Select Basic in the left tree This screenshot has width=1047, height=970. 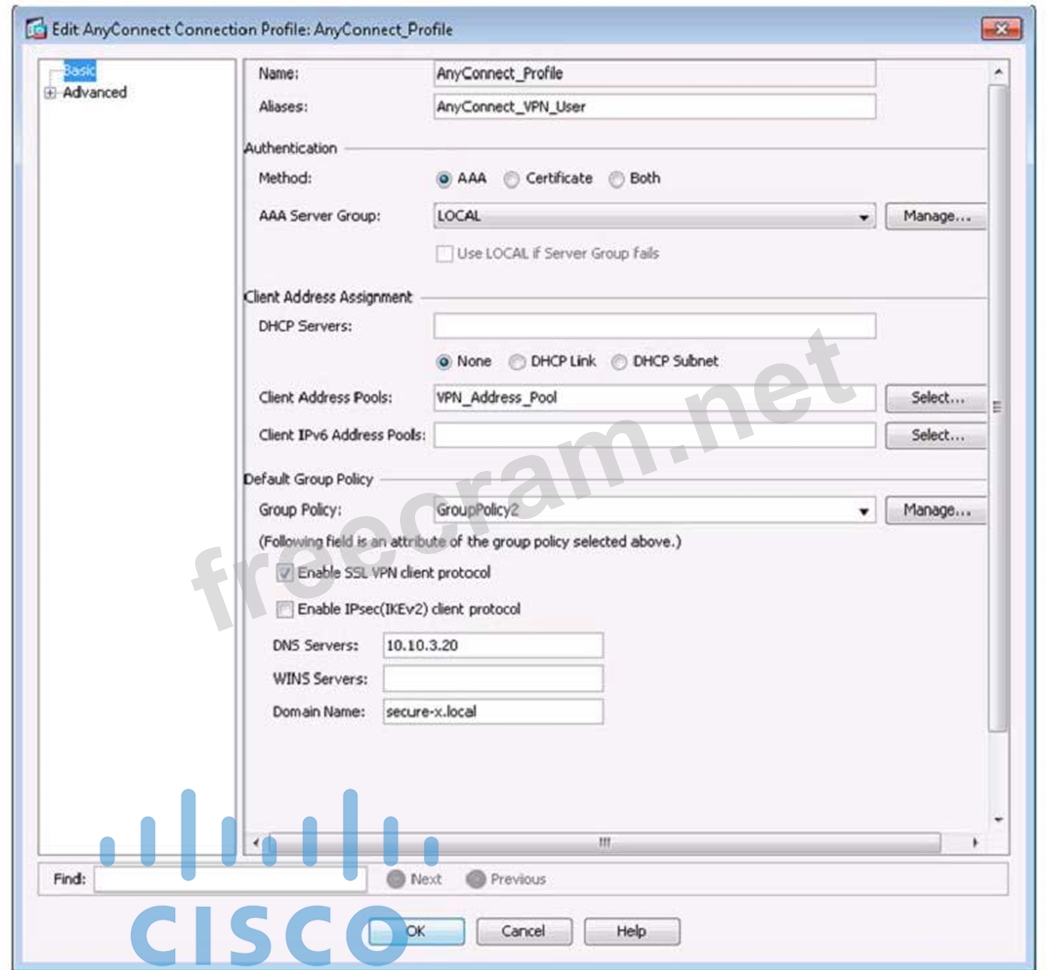pos(79,71)
